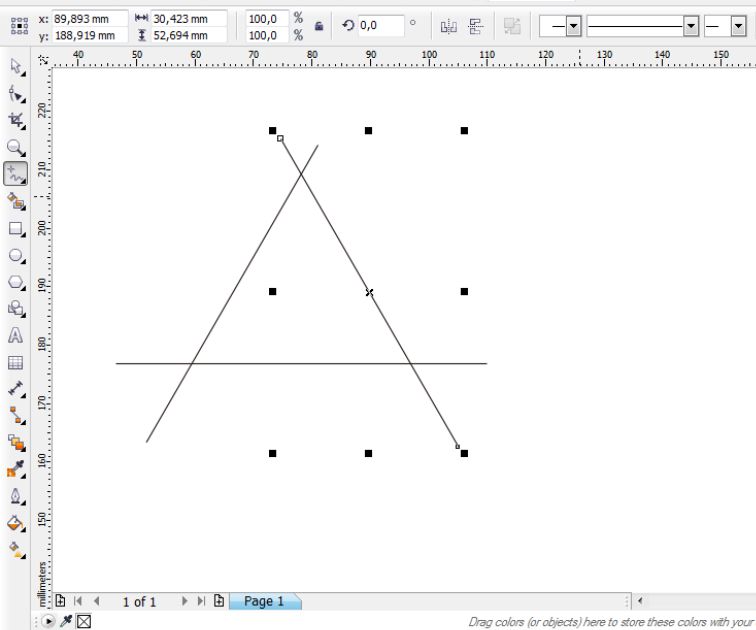756x630 pixels.
Task: Click the bottom-right selection handle
Action: click(x=464, y=453)
